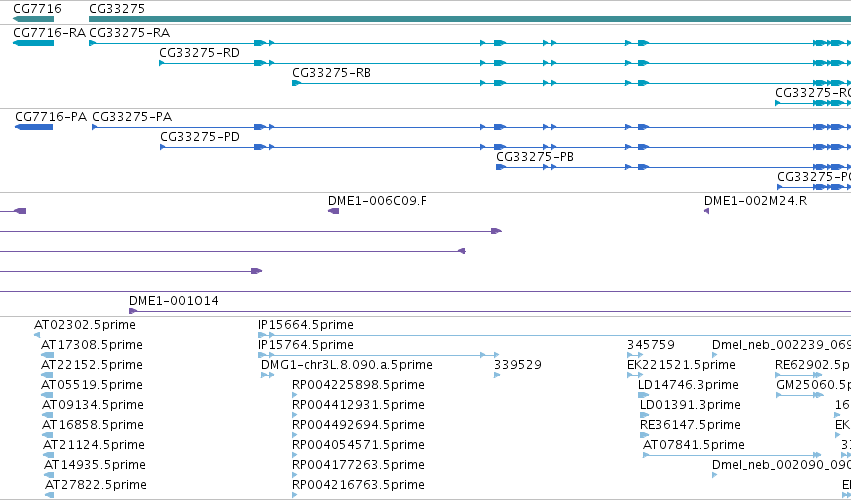The width and height of the screenshot is (851, 500).
Task: Select the CG7716 gene bar
Action: pos(33,19)
